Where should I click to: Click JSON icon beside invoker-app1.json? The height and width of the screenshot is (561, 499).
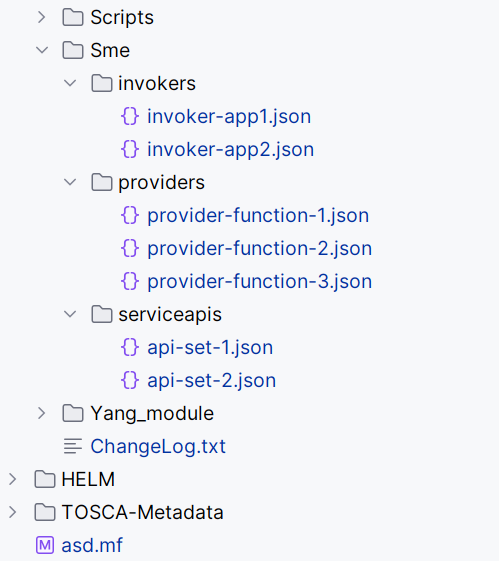point(130,116)
